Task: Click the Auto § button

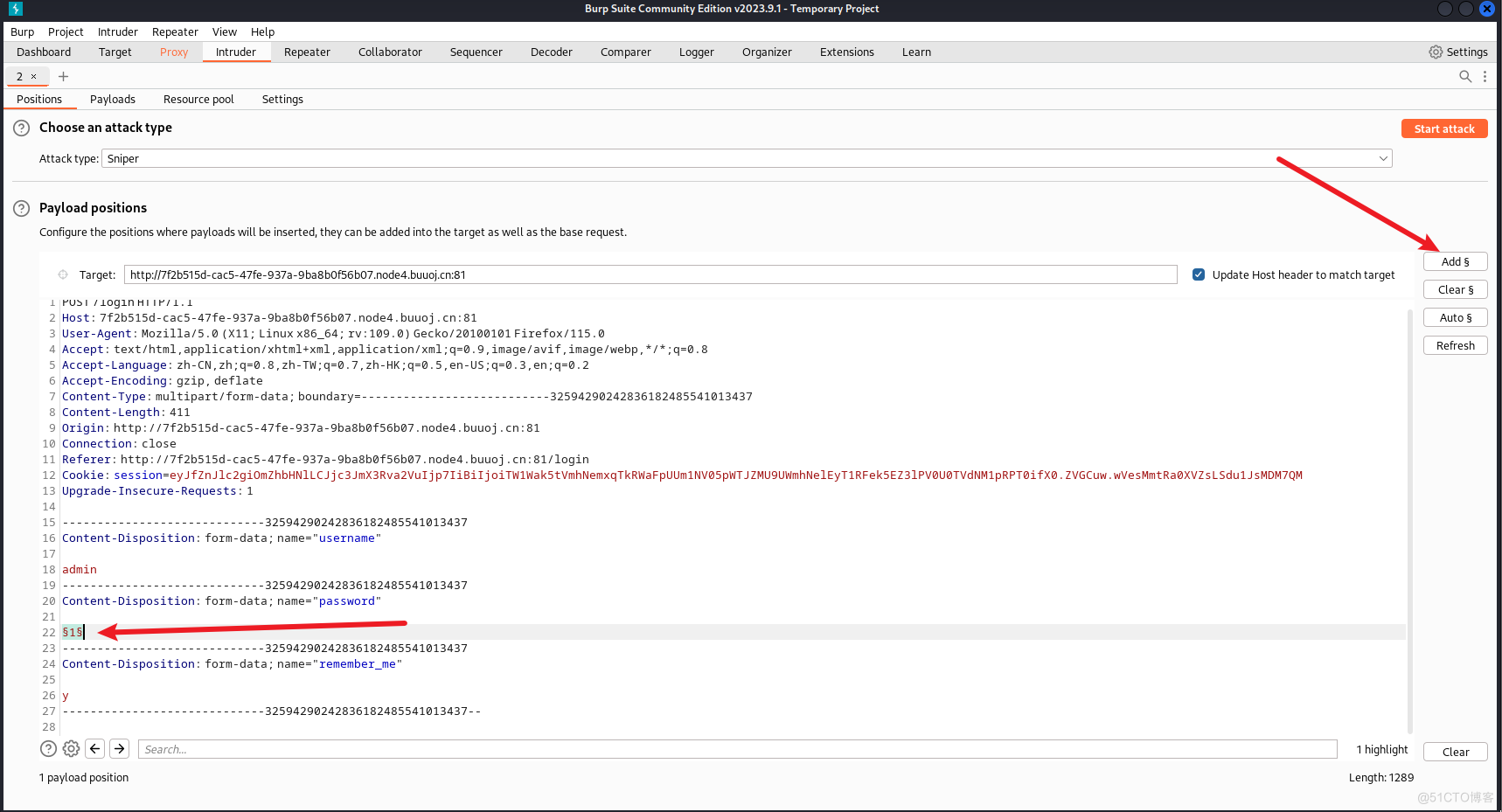Action: click(1456, 317)
